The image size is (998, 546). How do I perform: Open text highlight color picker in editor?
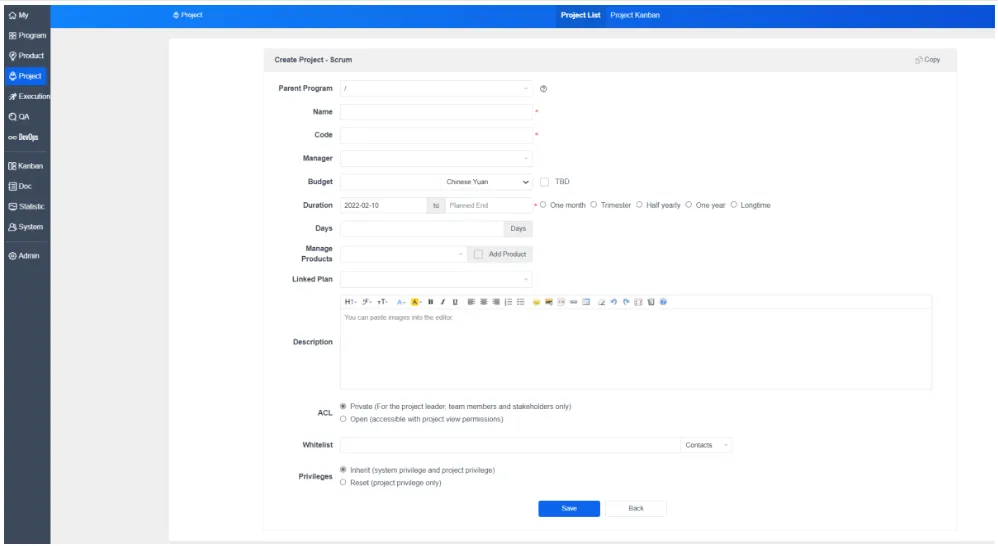[416, 302]
